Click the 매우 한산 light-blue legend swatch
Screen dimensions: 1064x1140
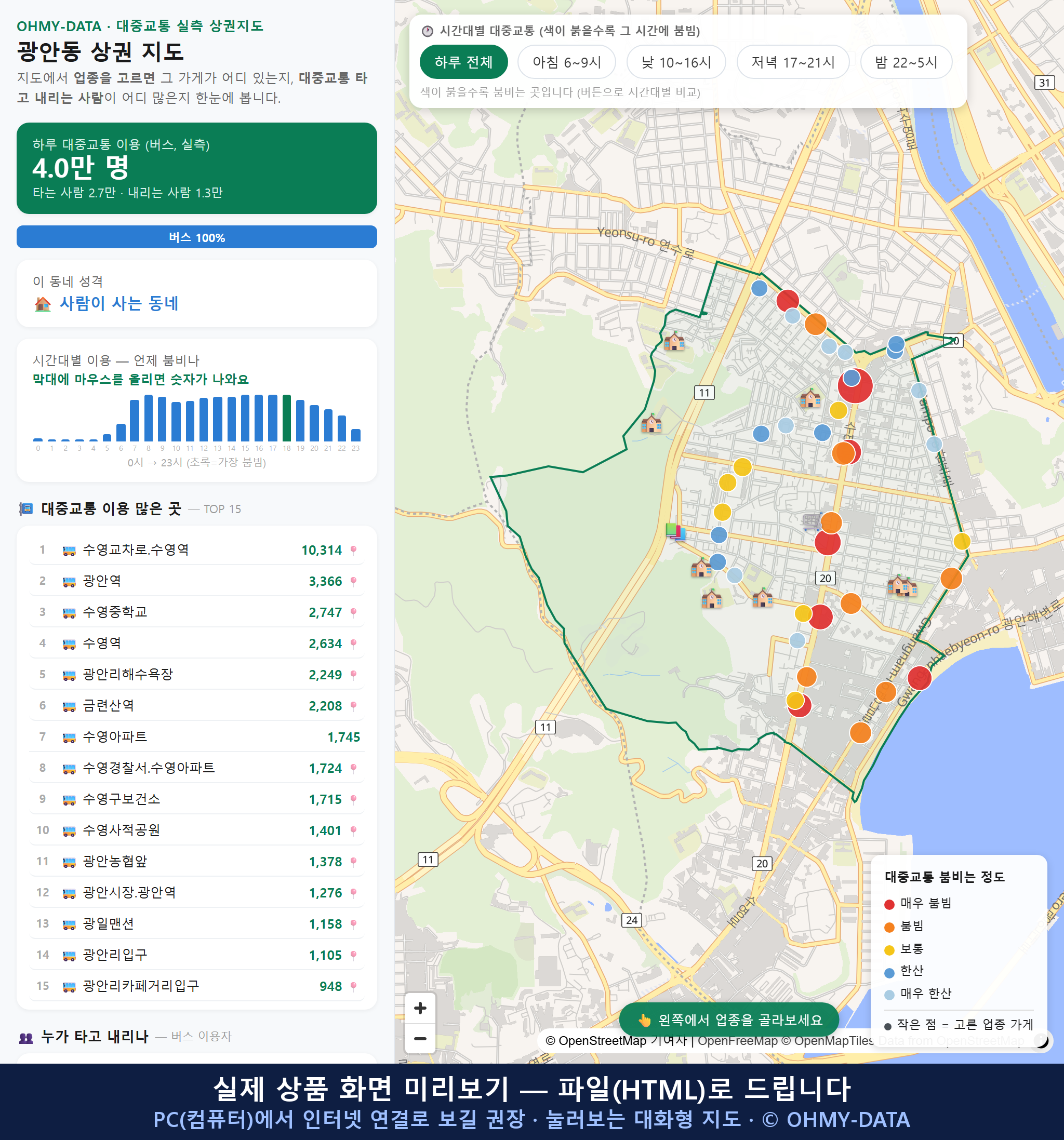pyautogui.click(x=889, y=995)
